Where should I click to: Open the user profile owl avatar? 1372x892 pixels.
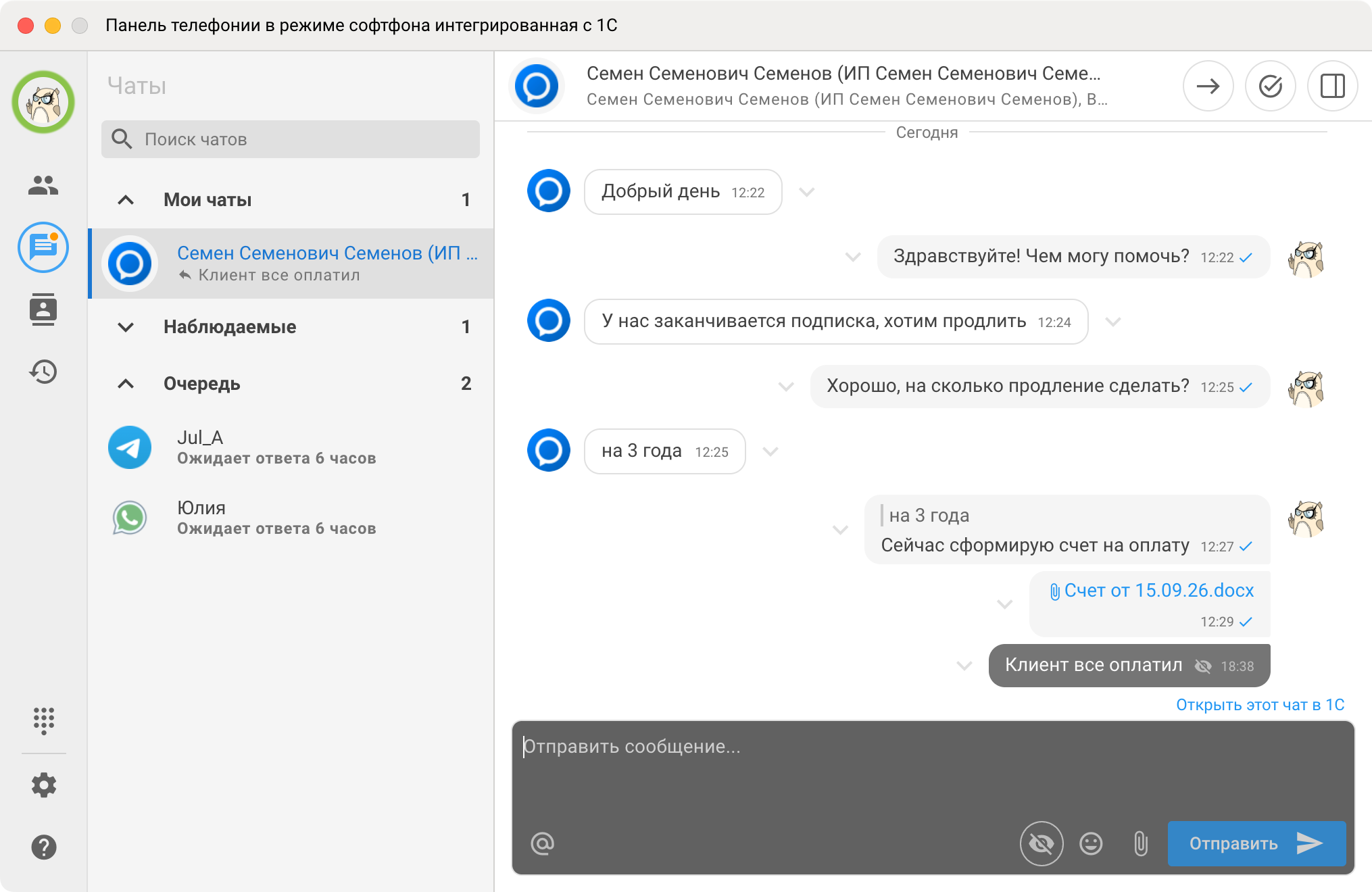pyautogui.click(x=43, y=102)
